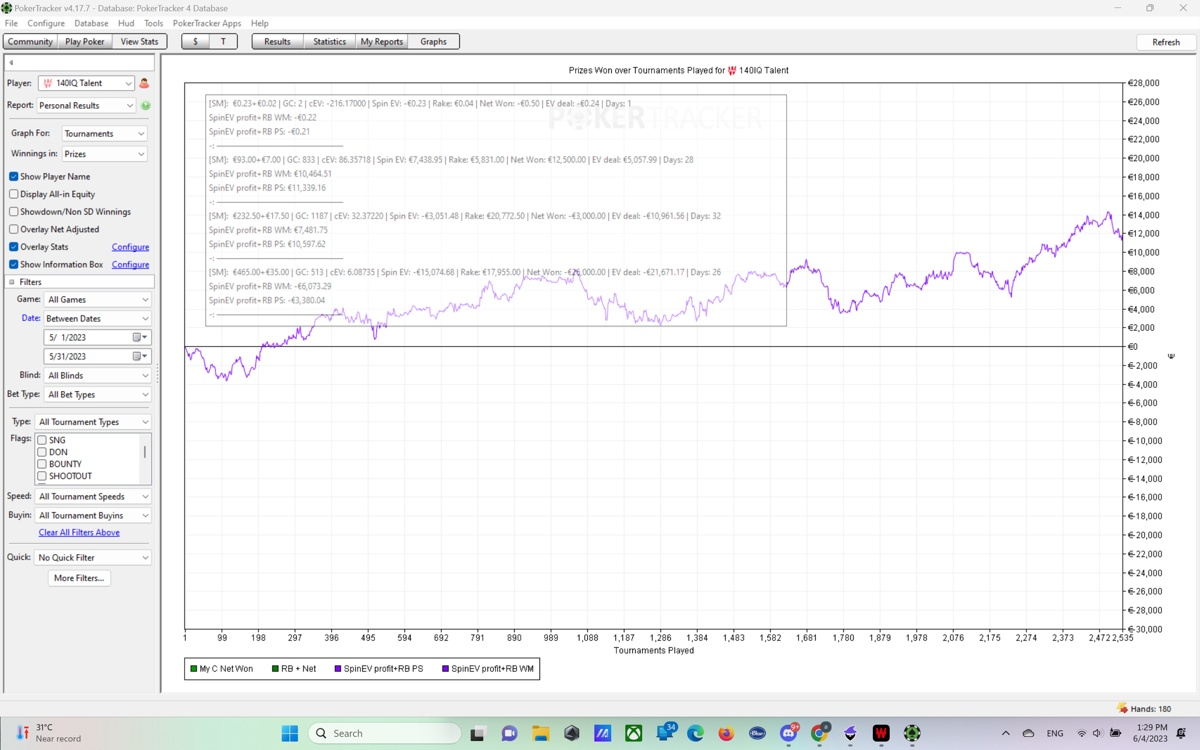The height and width of the screenshot is (750, 1200).
Task: Click the Clear All Filters Above link
Action: tap(79, 533)
